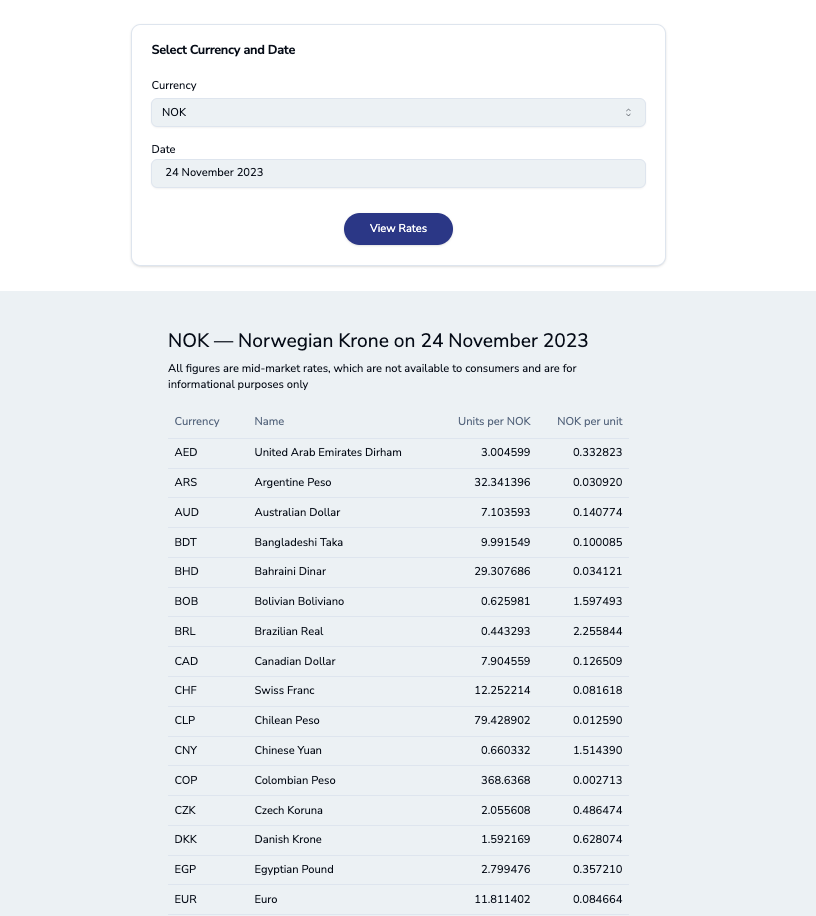Click the Name column header

click(x=269, y=421)
